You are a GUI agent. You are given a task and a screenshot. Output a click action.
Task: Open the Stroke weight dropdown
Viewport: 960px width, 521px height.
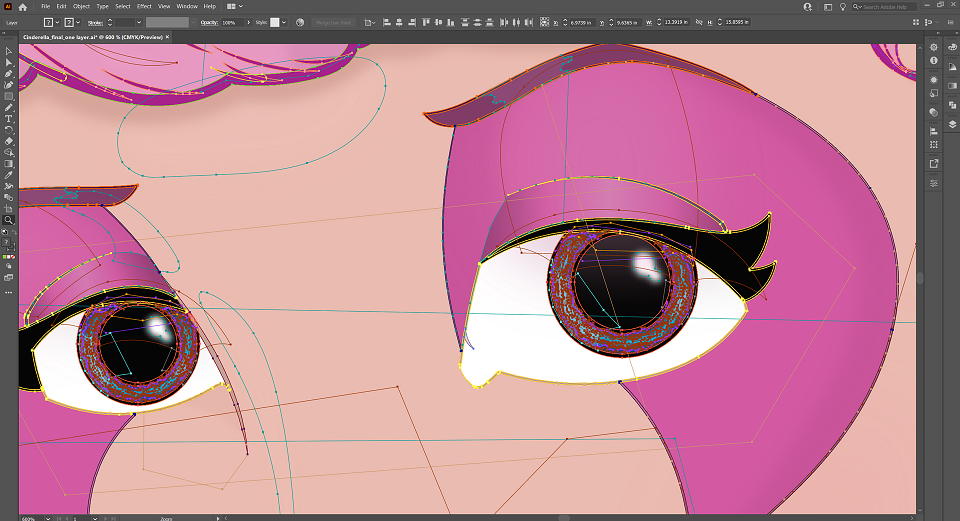coord(139,23)
